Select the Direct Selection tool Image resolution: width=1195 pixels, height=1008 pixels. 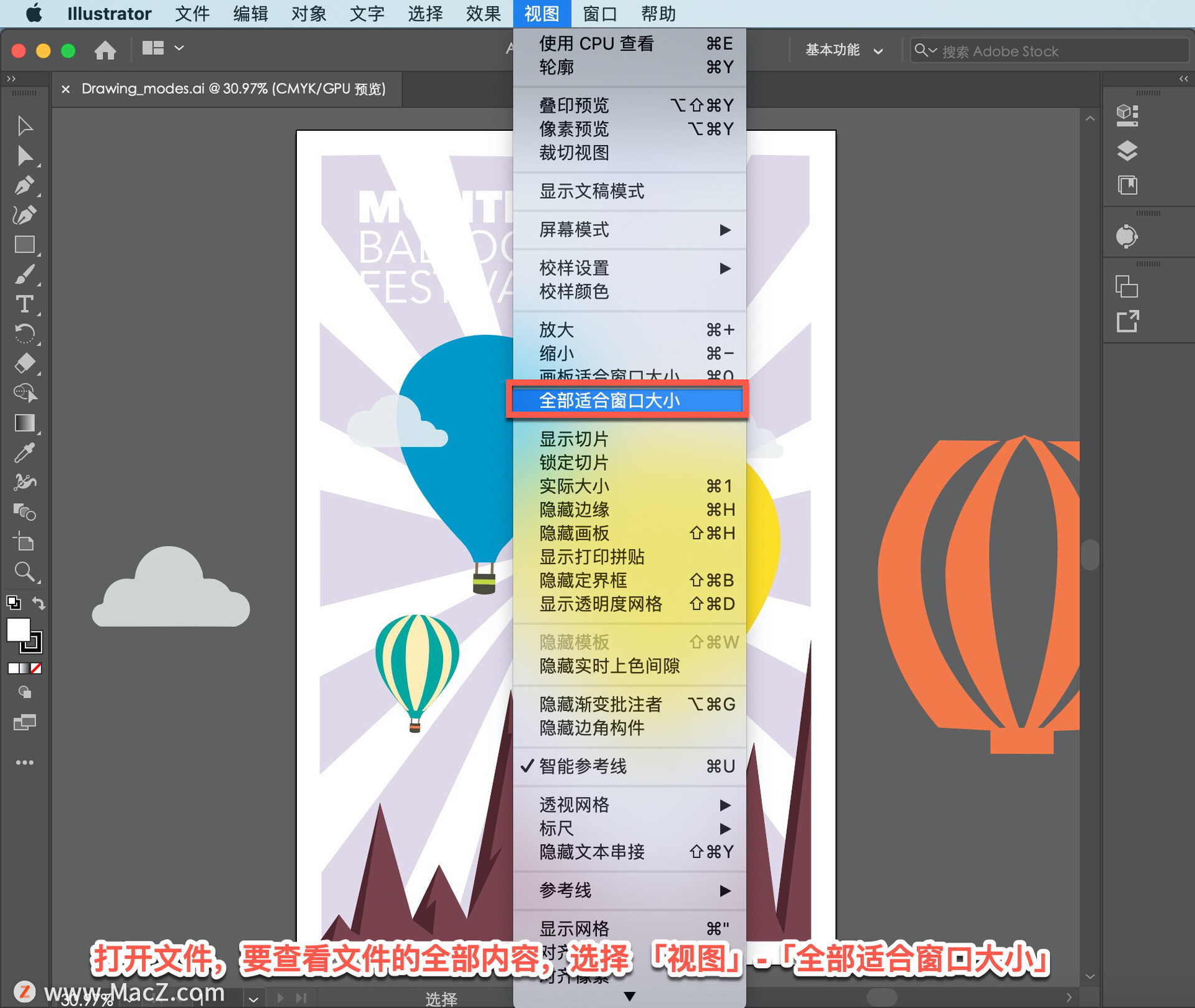pos(24,156)
